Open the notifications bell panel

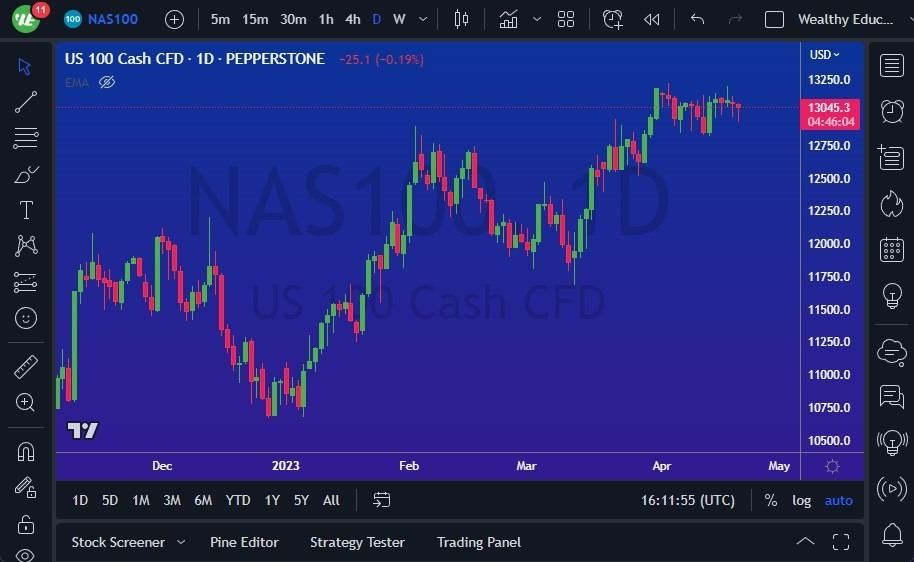892,534
